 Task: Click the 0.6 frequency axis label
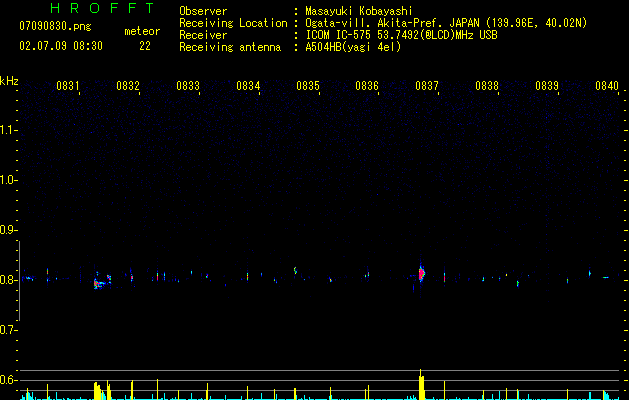tap(8, 380)
